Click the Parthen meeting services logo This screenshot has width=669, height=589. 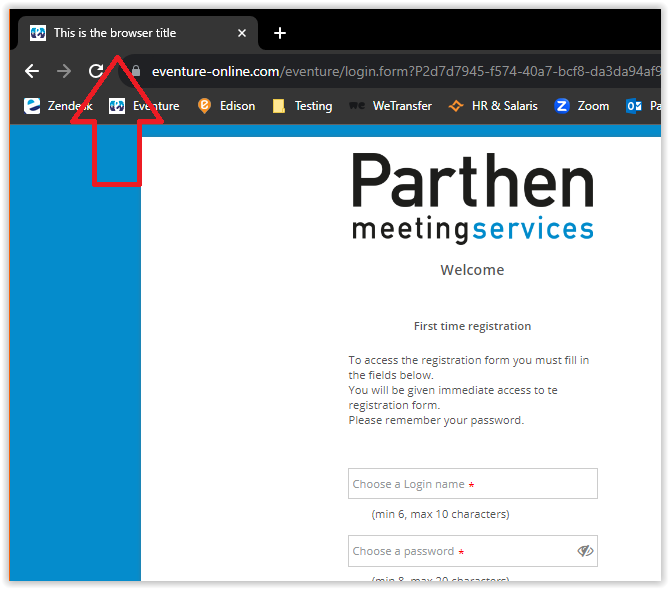(x=472, y=198)
